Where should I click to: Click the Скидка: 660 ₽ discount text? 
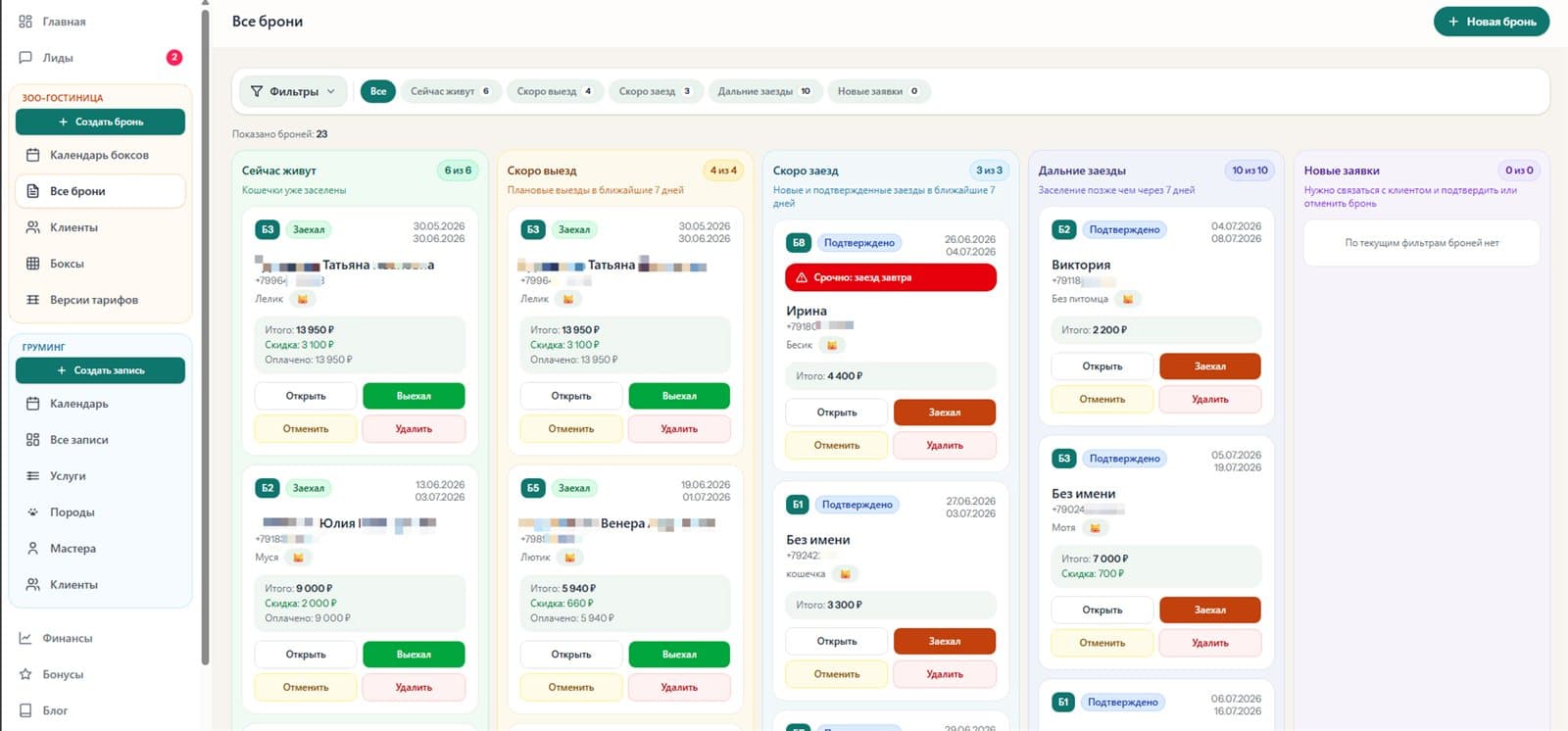tap(562, 604)
